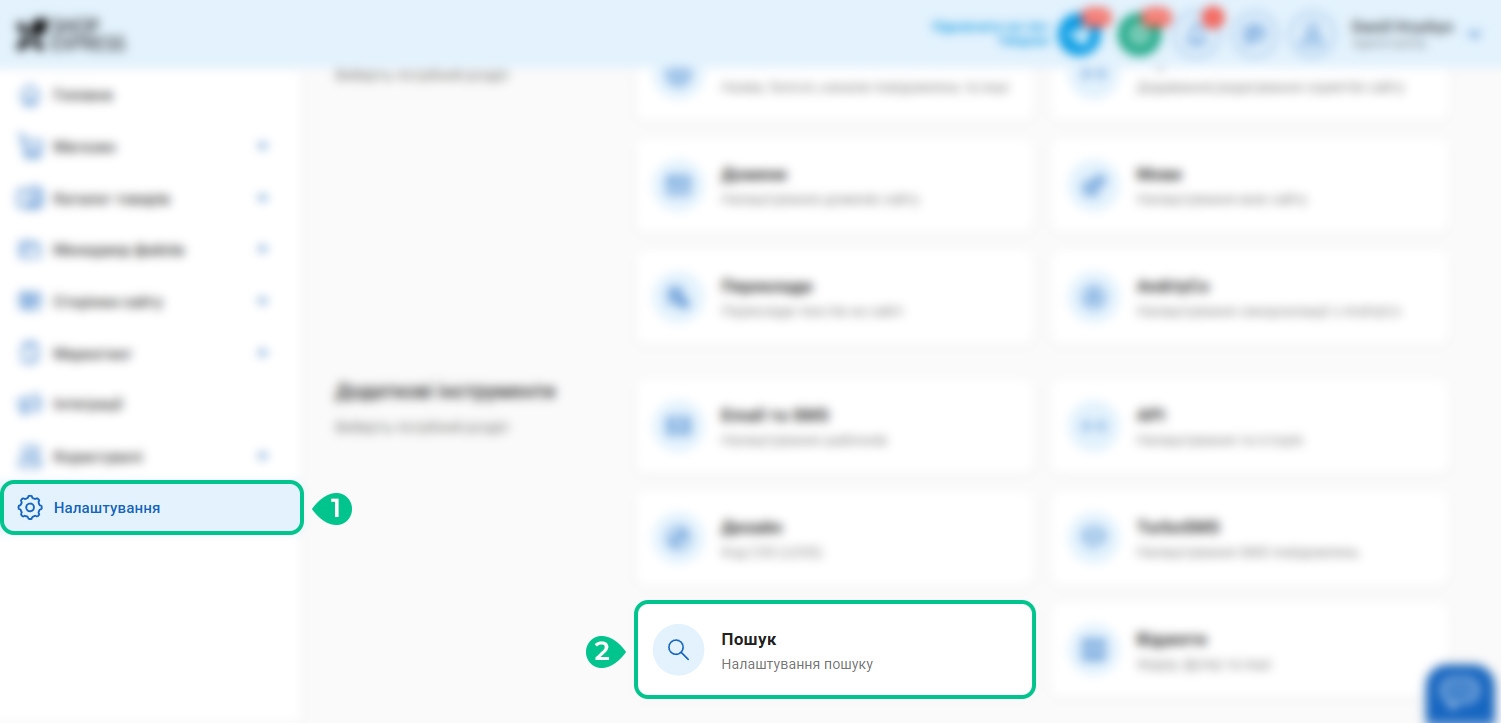Viewport: 1501px width, 723px height.
Task: Click the chat bubble icon in header
Action: click(x=1253, y=36)
